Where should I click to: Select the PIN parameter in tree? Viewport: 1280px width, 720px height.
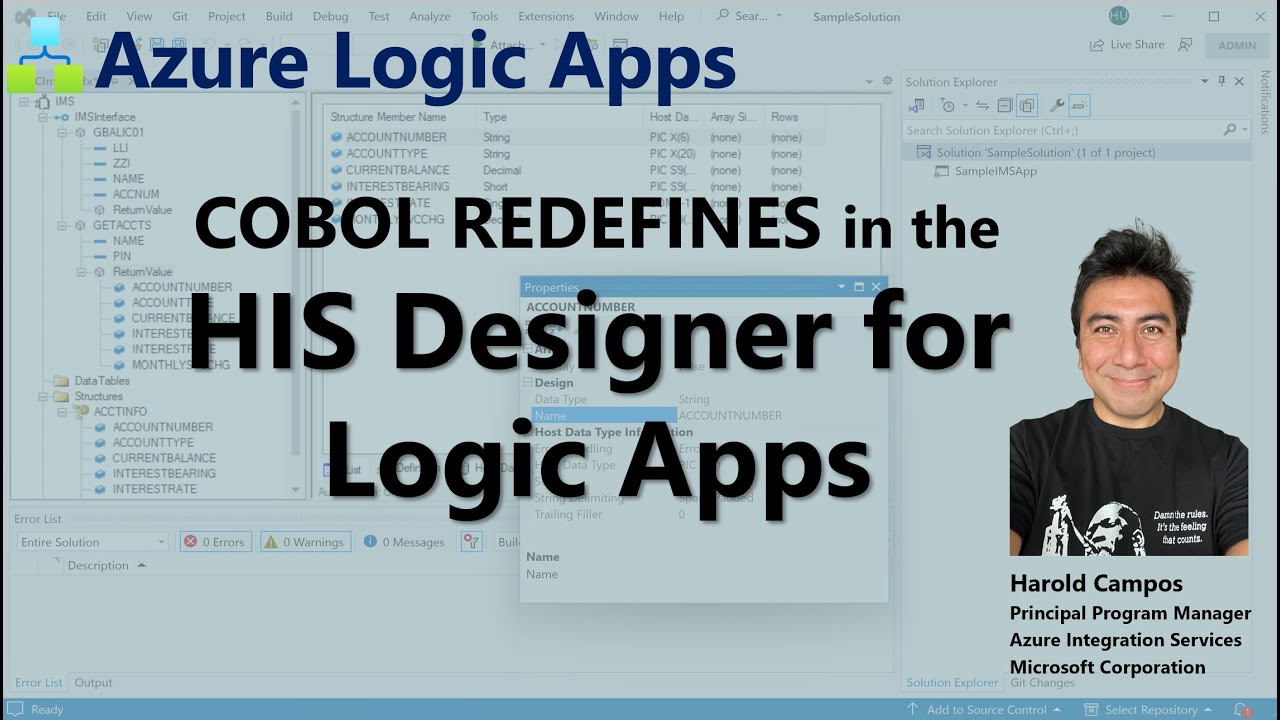[122, 256]
